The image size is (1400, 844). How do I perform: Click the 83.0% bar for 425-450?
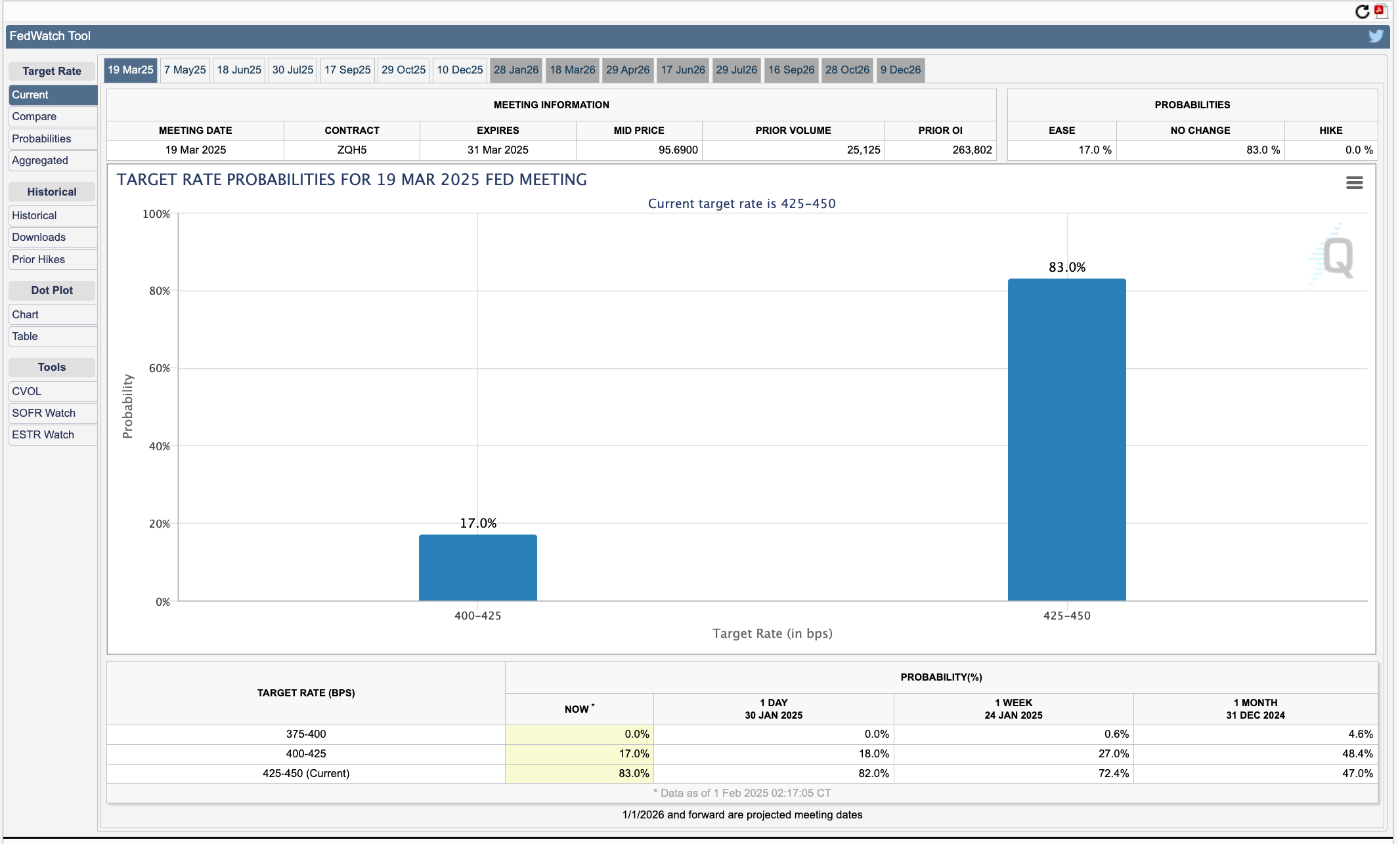point(1066,440)
